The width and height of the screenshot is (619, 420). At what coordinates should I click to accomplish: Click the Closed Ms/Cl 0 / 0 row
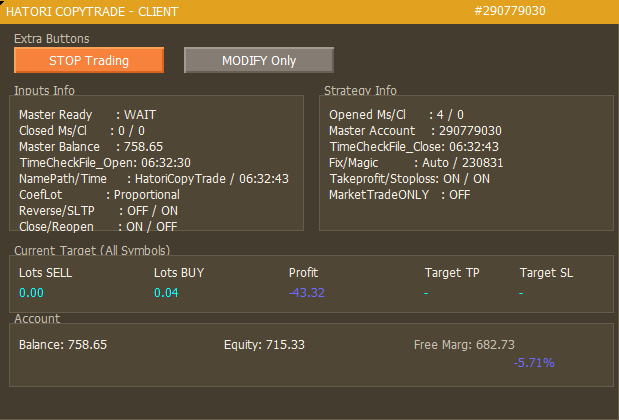pos(82,131)
